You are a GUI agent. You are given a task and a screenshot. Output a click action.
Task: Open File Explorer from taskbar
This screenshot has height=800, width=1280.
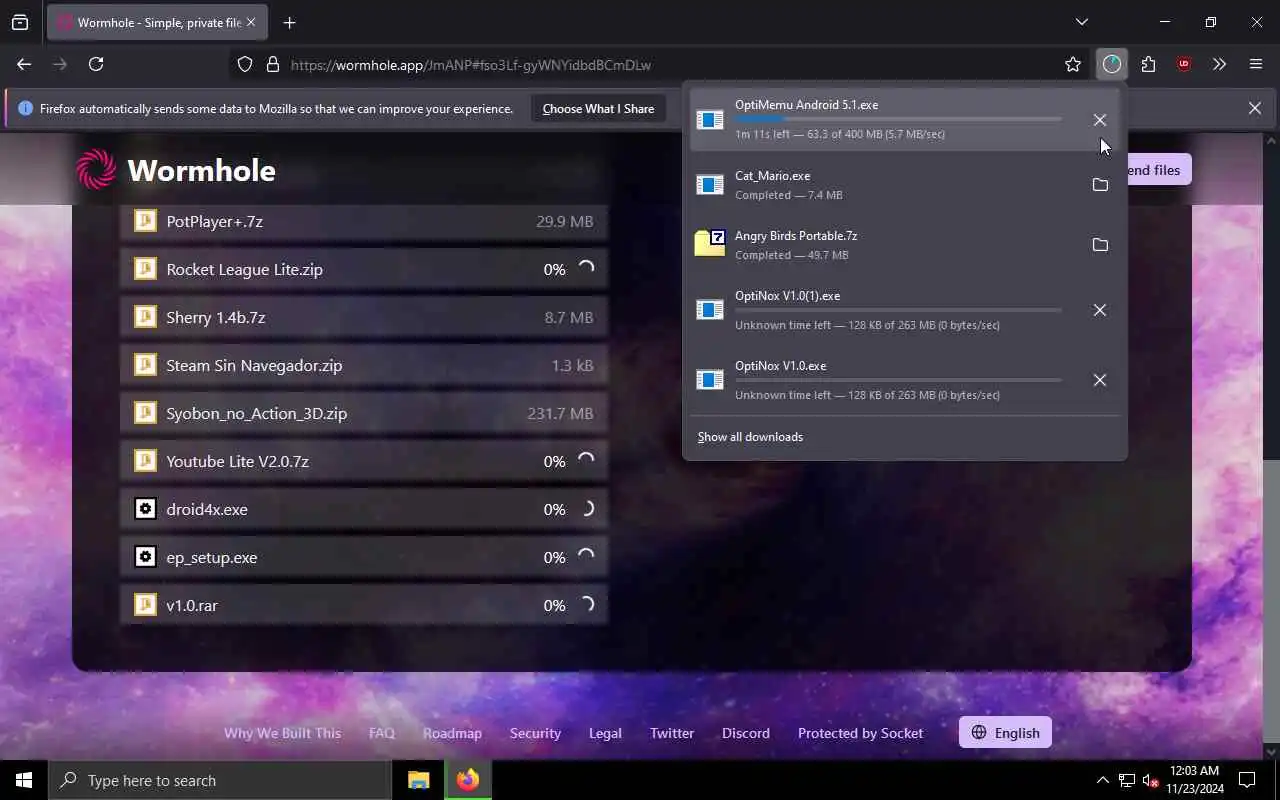coord(418,780)
